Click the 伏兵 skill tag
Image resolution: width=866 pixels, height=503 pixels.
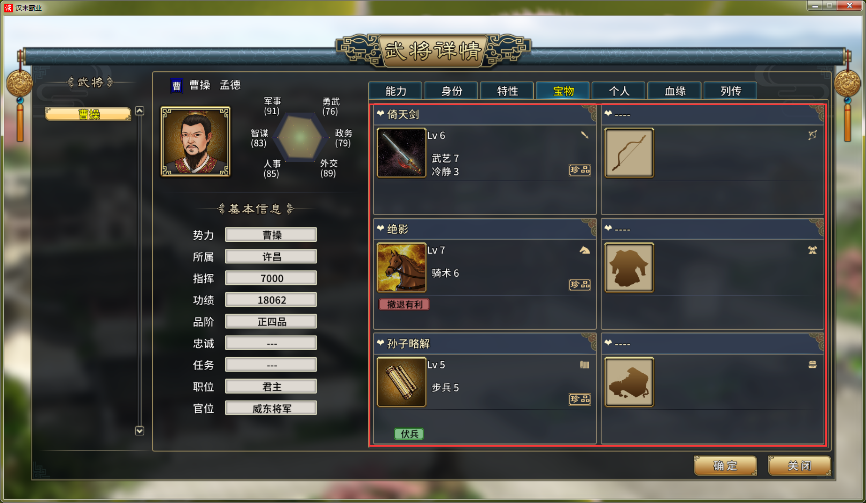tap(409, 434)
